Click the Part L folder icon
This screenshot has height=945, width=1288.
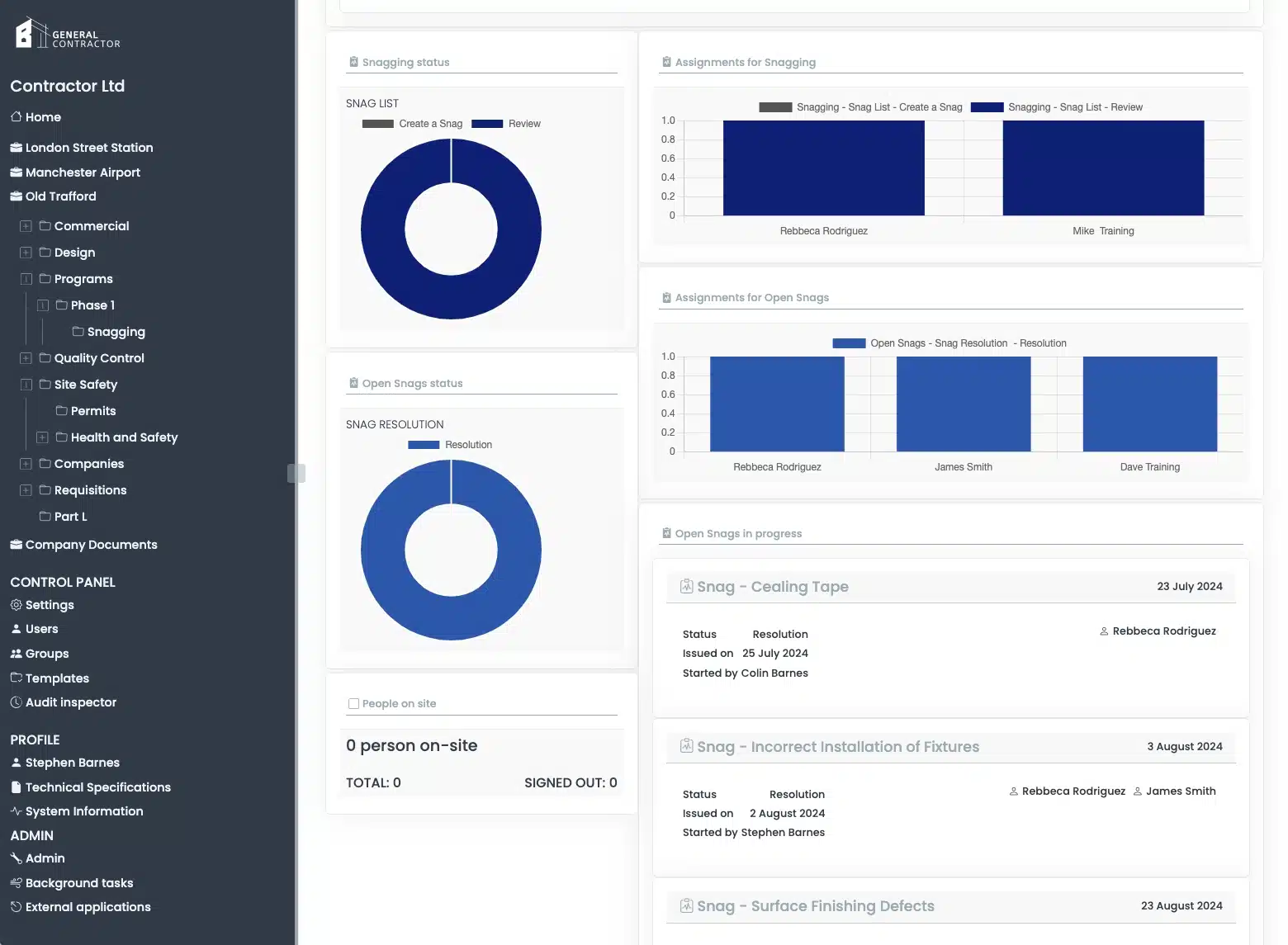click(45, 516)
